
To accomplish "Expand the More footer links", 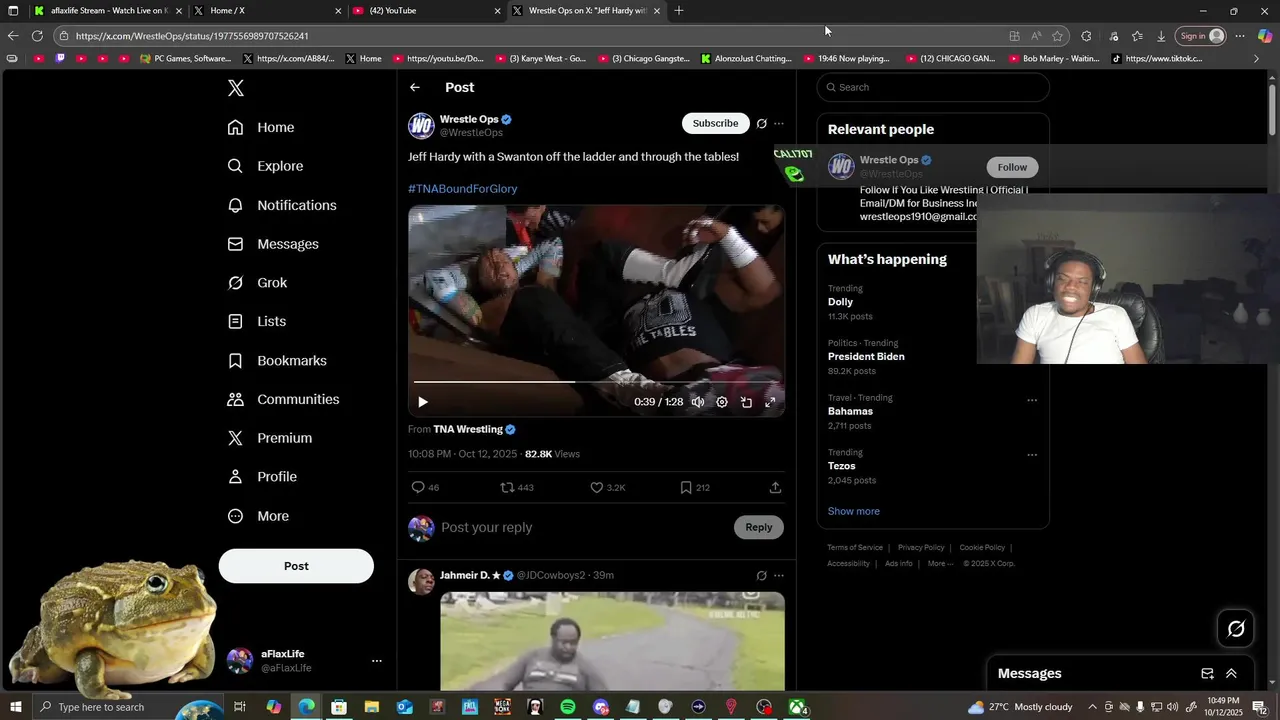I will click(x=940, y=564).
